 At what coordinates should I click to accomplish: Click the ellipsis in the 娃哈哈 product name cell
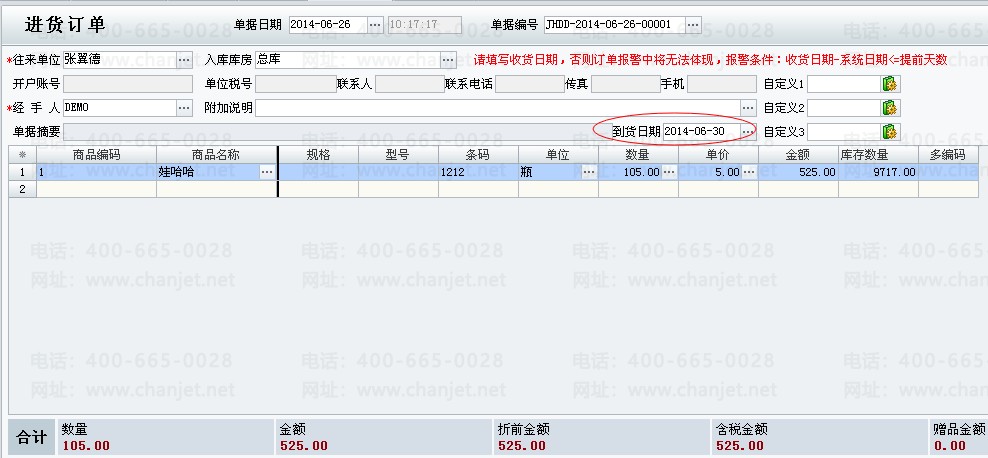[267, 172]
